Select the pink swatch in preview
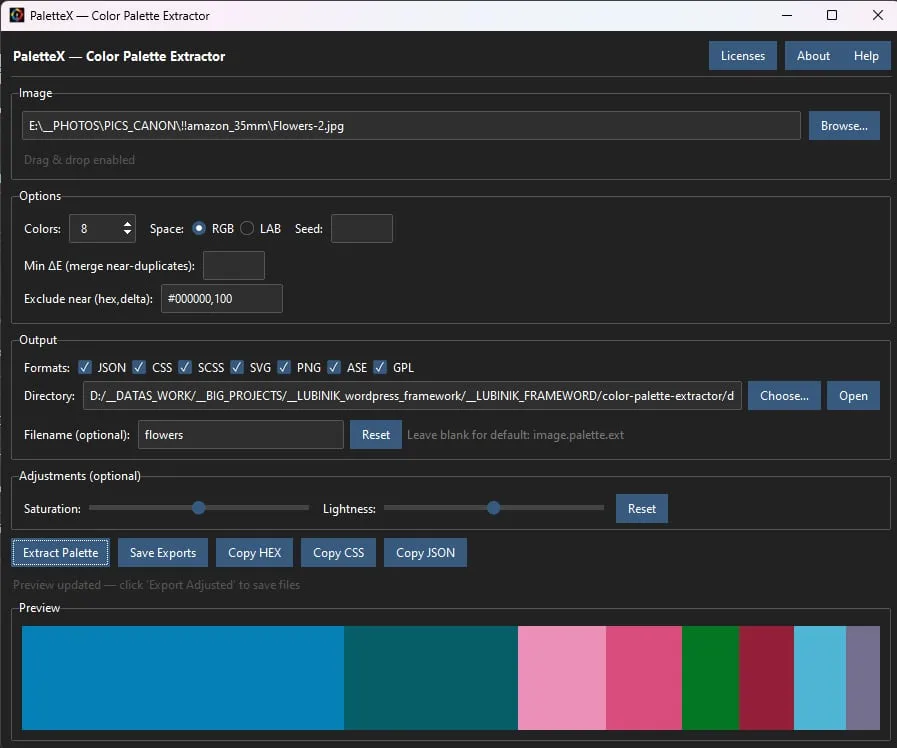 coord(561,678)
